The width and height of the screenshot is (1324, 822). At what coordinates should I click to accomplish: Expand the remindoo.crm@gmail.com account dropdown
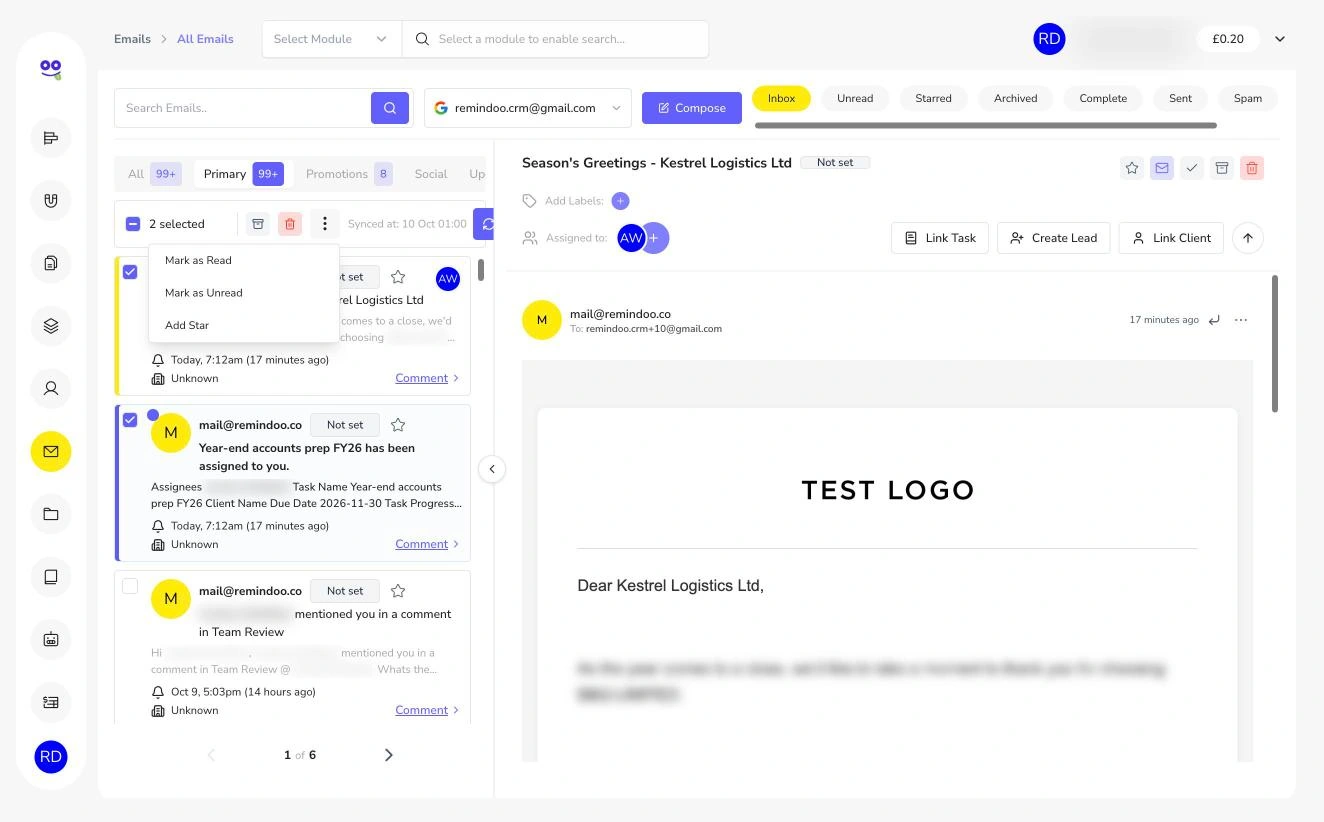[x=528, y=108]
